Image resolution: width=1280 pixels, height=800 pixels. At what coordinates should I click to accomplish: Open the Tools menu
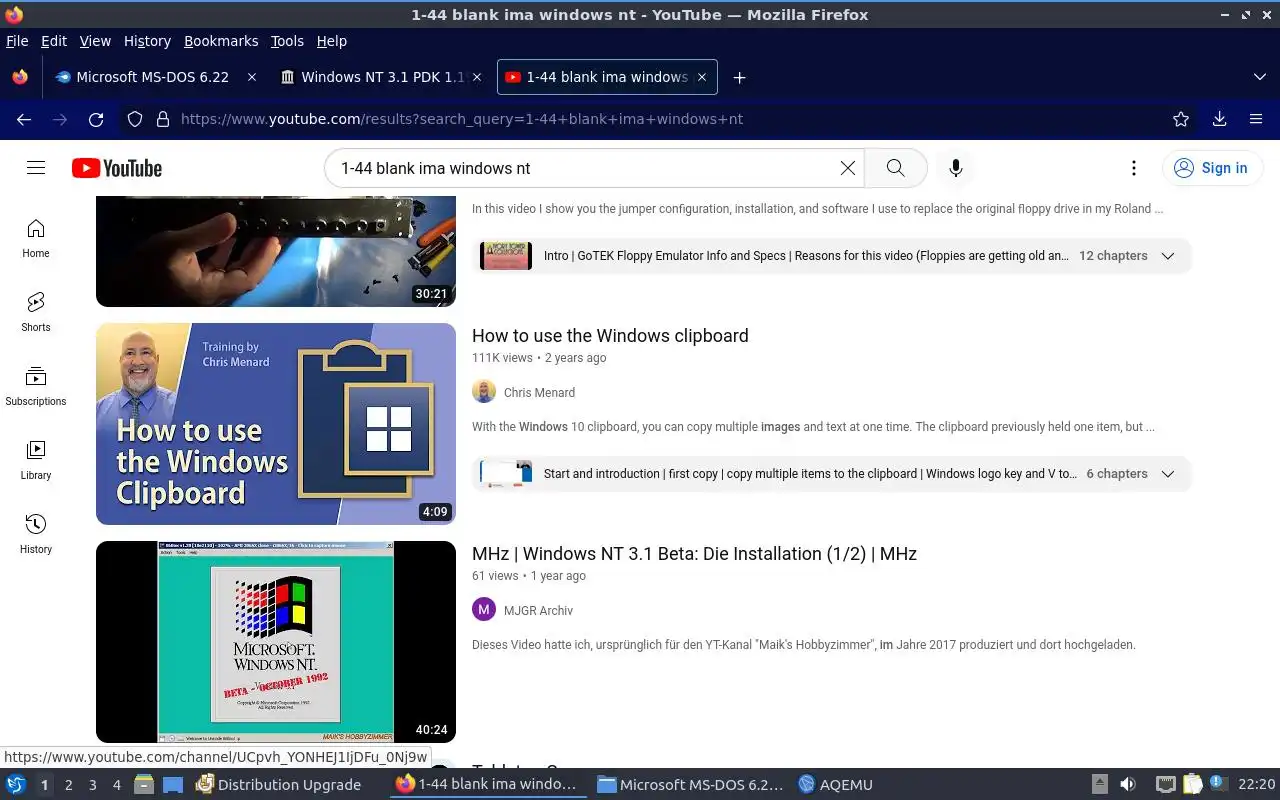point(287,41)
